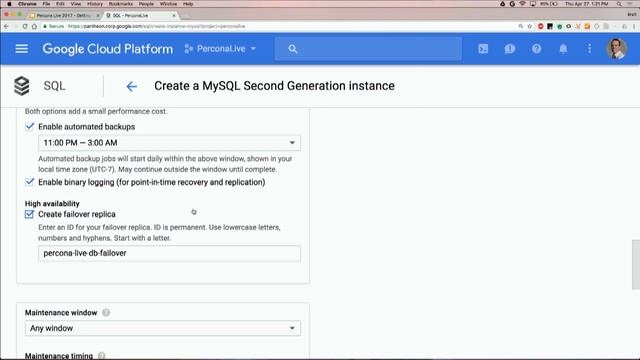Screen dimensions: 640x360
Task: Open the feedback speech-bubble icon
Action: pyautogui.click(x=510, y=49)
